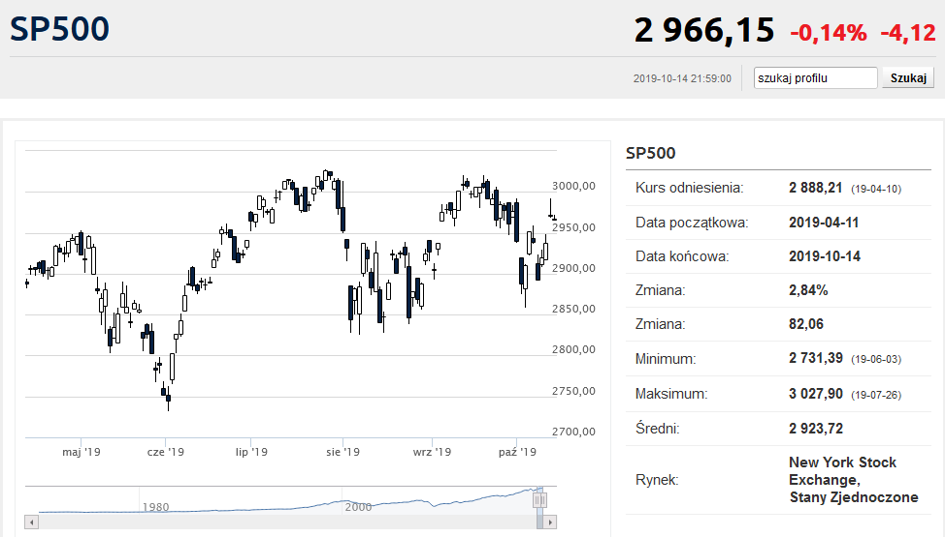Click the navigator overview line near 2000
The height and width of the screenshot is (537, 945).
point(358,501)
